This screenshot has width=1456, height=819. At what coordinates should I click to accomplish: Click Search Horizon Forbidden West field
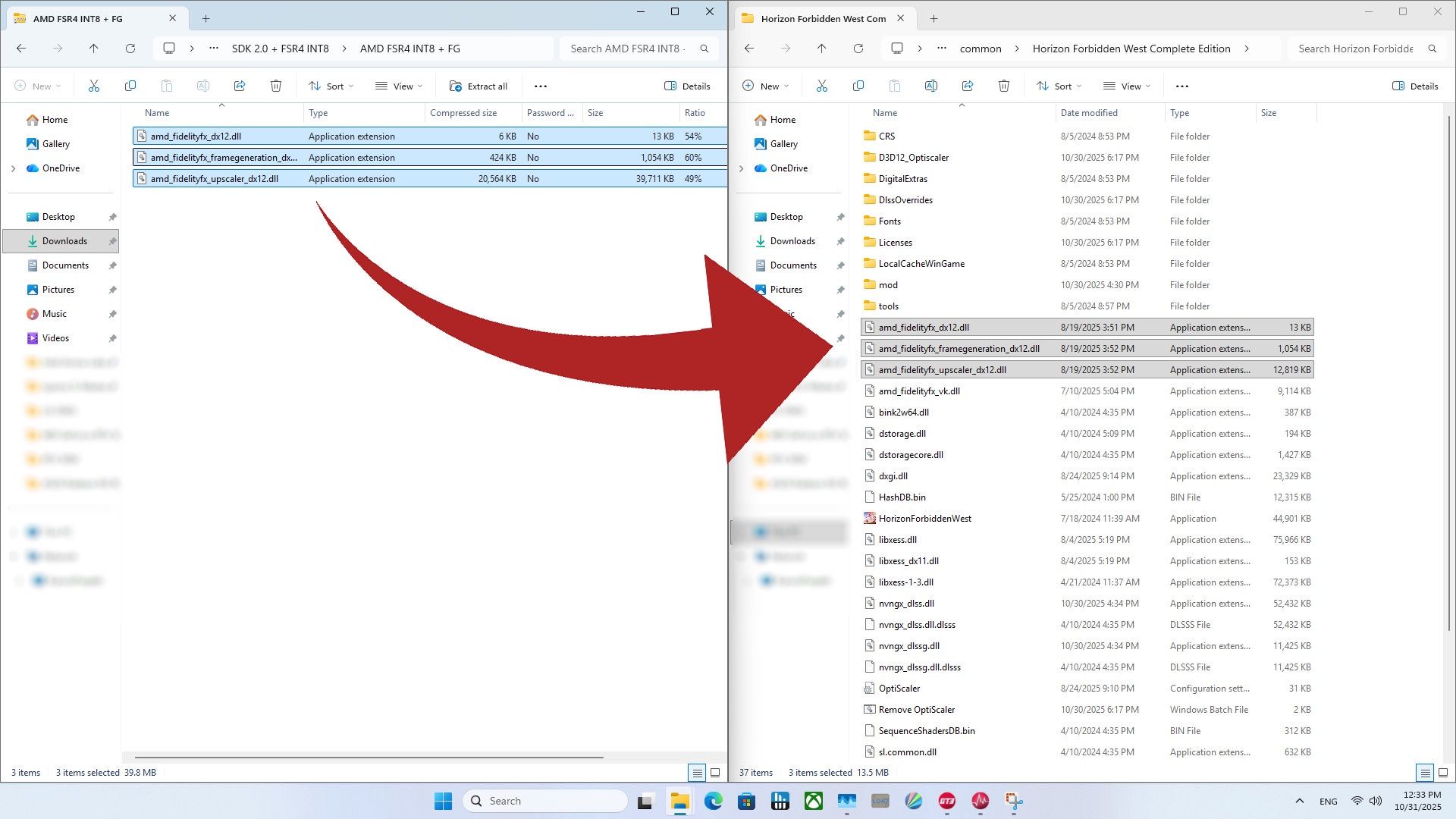[x=1367, y=49]
